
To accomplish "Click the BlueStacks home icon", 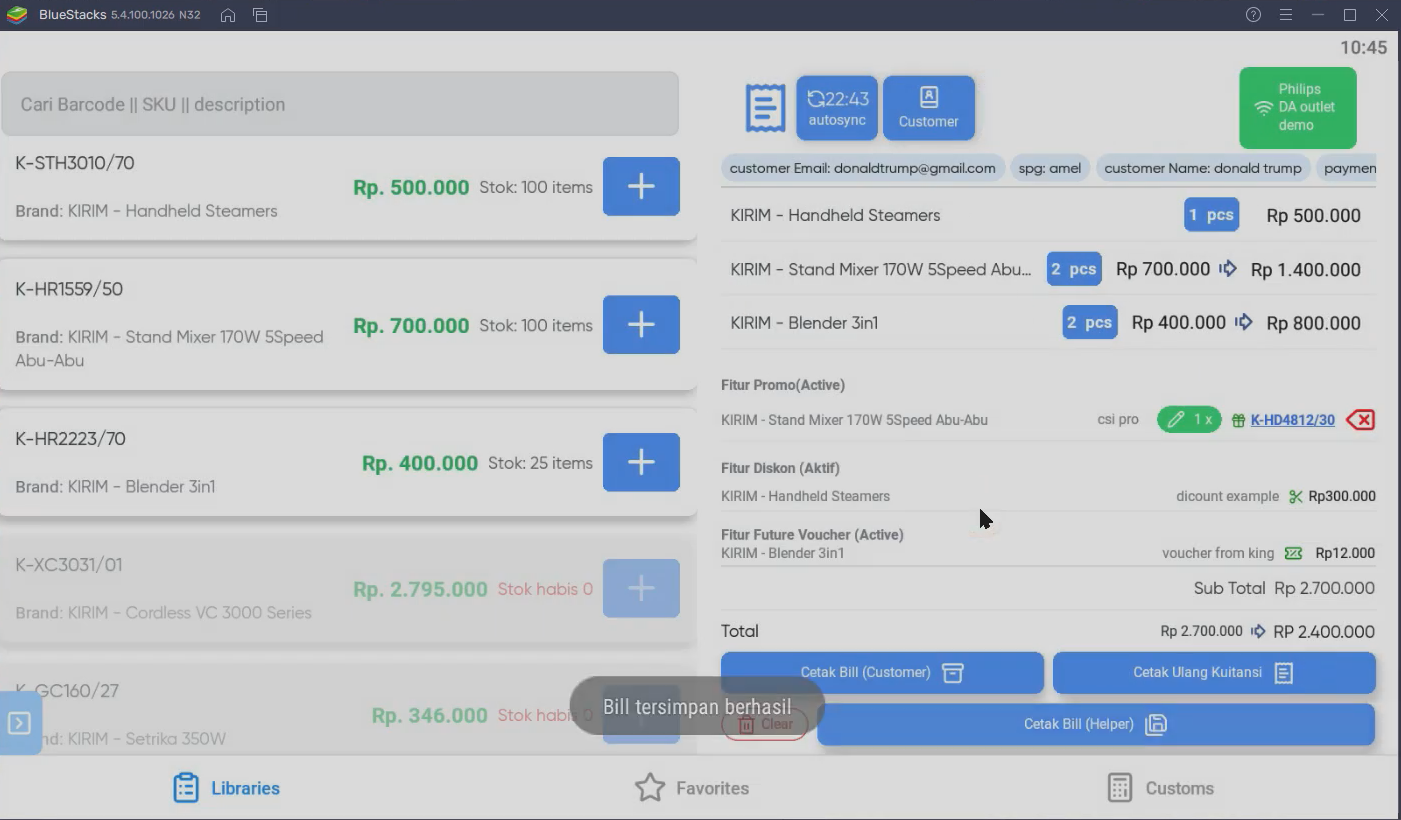I will click(x=227, y=15).
